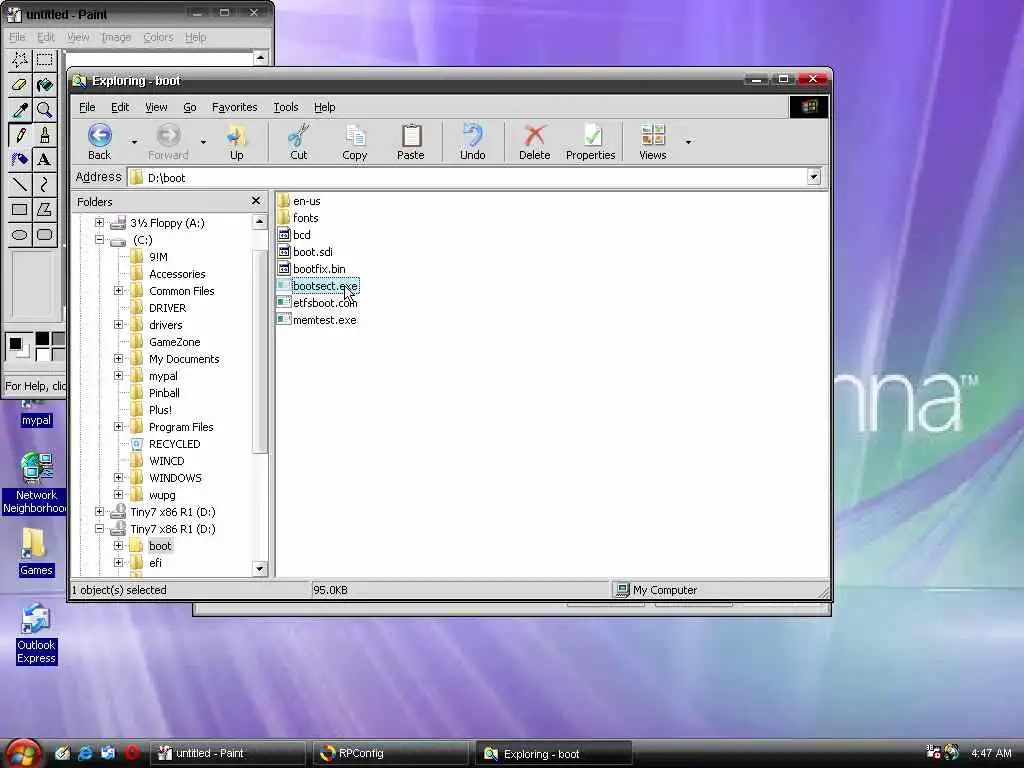Switch to untitled - Paint taskbar button
The height and width of the screenshot is (768, 1024).
click(x=227, y=753)
